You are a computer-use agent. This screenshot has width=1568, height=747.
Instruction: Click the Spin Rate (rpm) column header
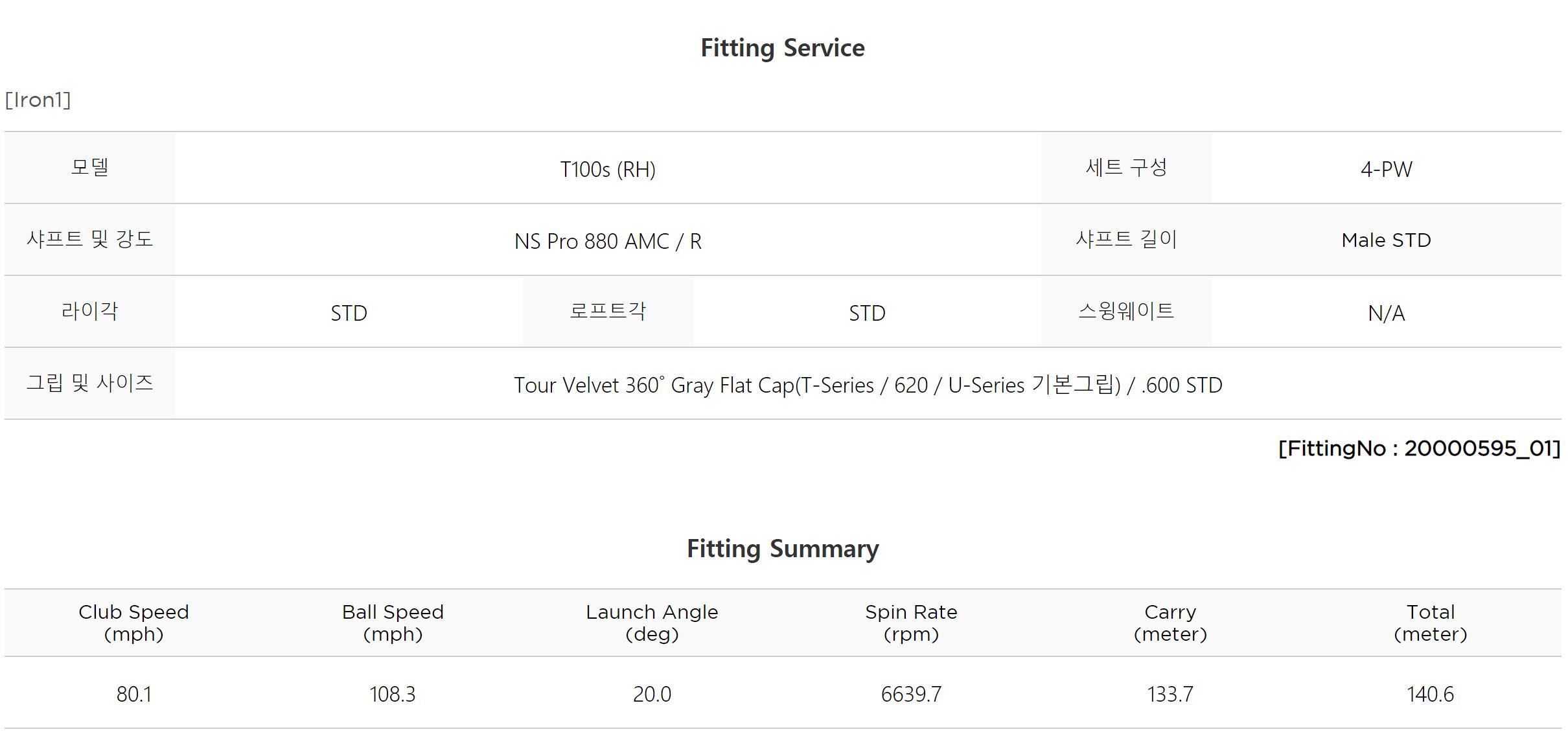tap(911, 623)
